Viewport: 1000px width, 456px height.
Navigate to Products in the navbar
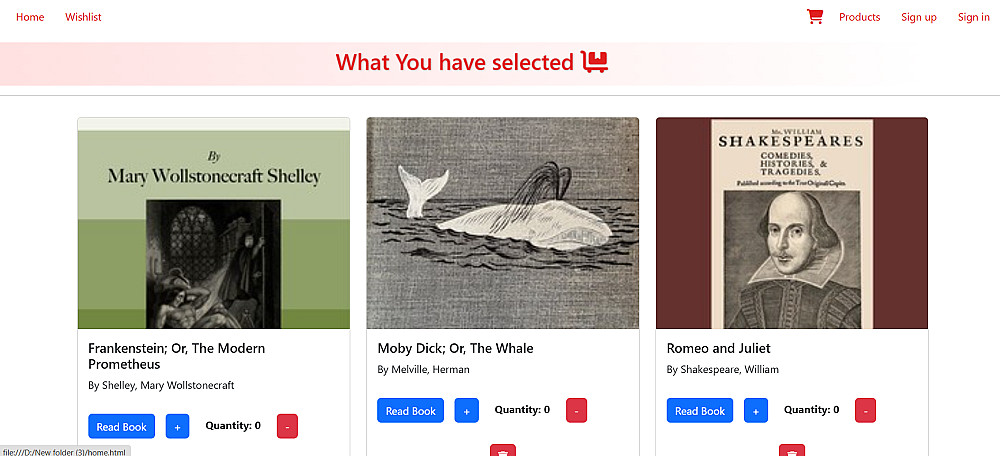tap(859, 17)
